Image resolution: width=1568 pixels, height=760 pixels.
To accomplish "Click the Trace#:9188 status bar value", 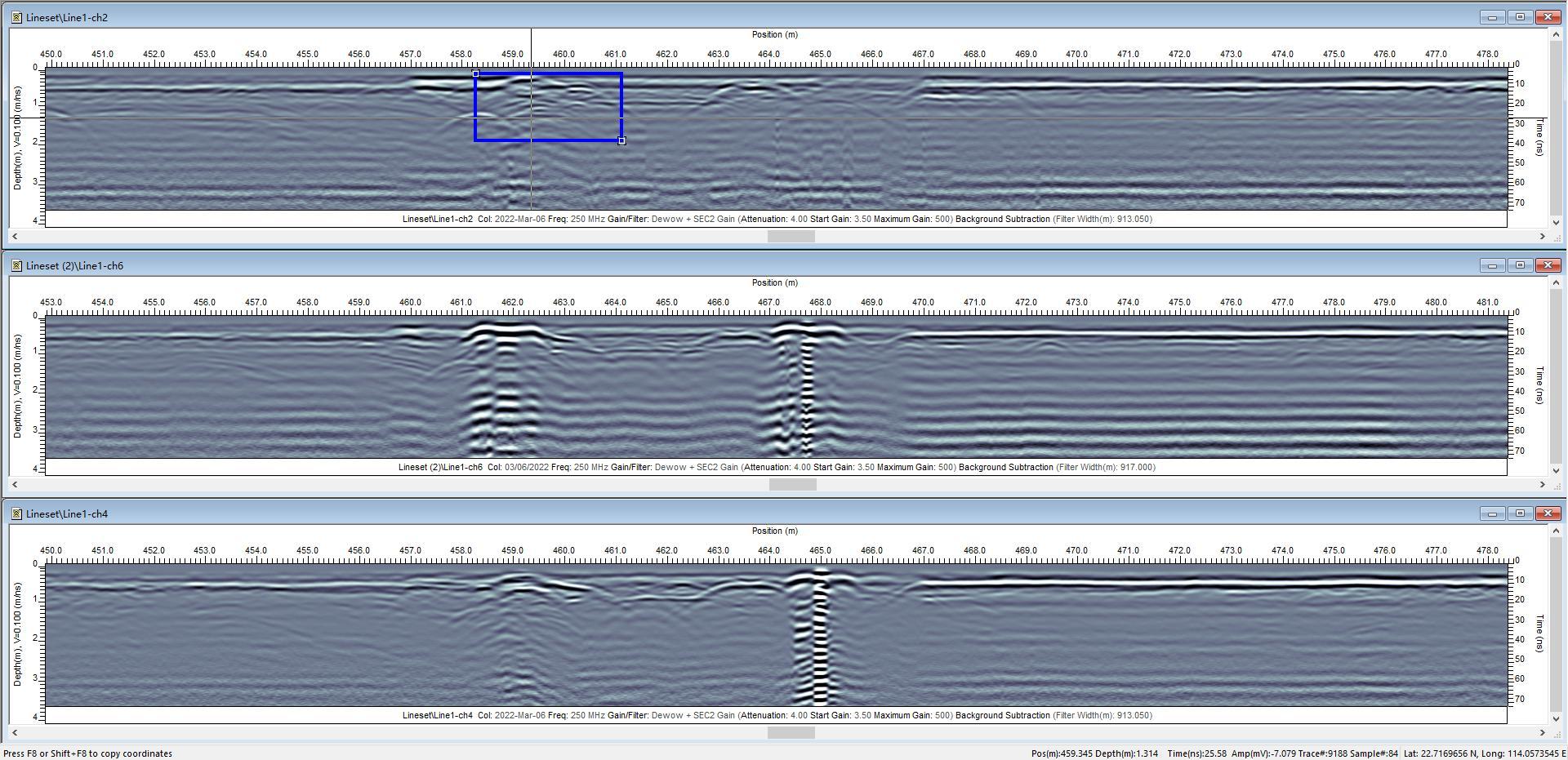I will click(1322, 753).
